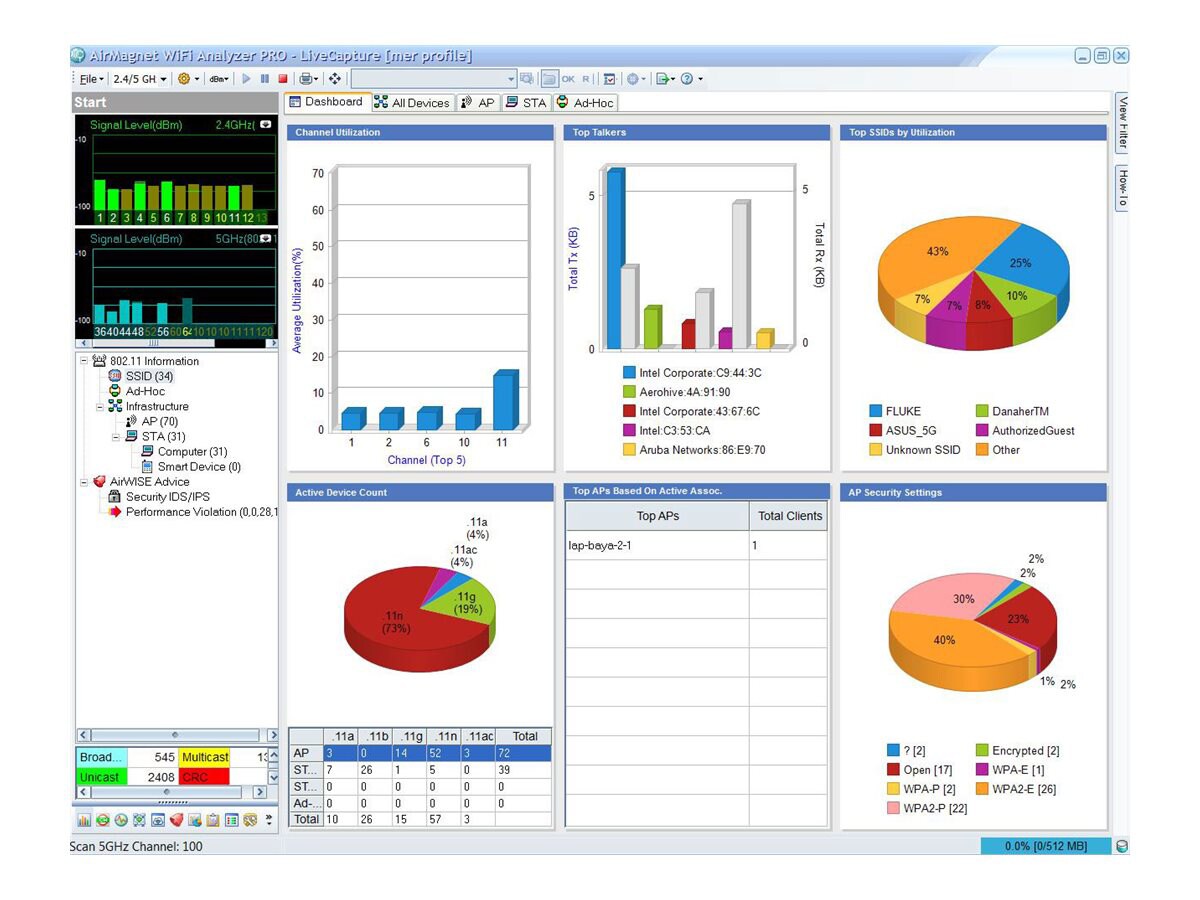Click the dBm units toolbar button
The width and height of the screenshot is (1200, 900).
[x=219, y=78]
